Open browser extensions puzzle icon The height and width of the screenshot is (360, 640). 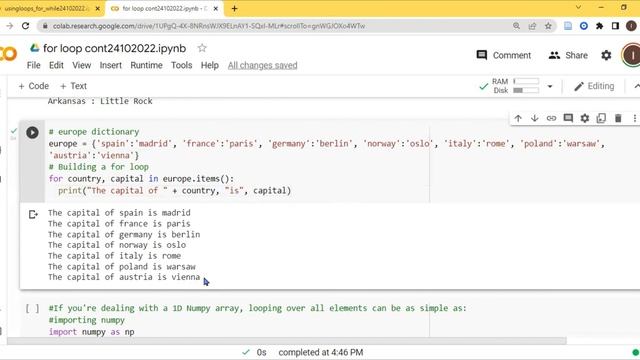600,26
